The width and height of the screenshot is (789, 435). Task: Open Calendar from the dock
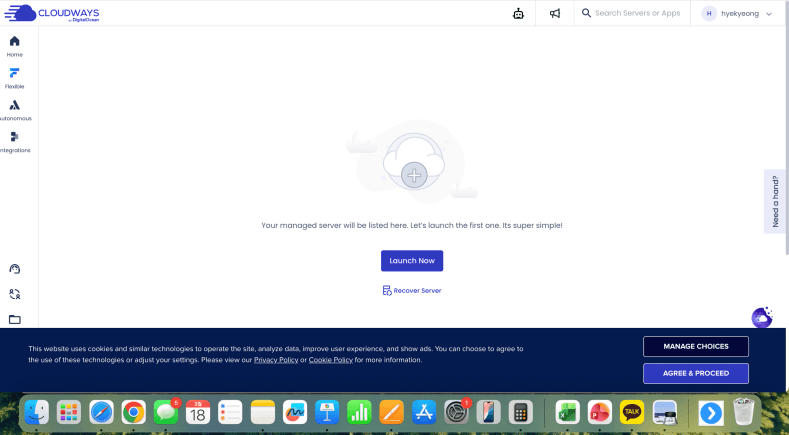[198, 413]
